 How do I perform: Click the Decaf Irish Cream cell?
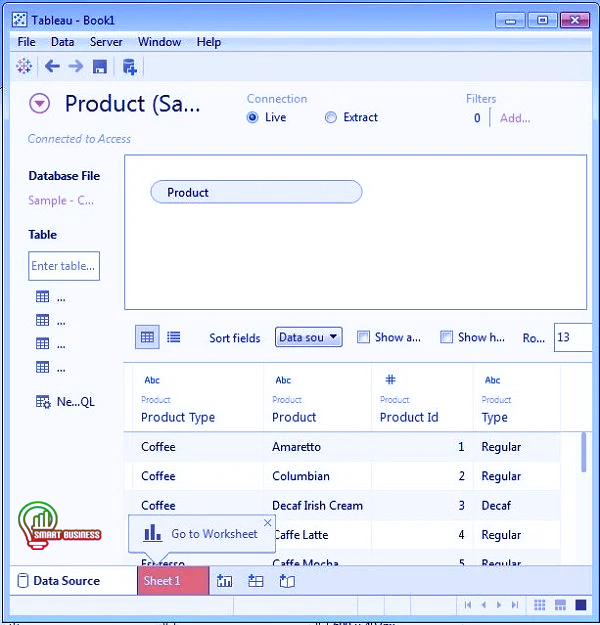(x=317, y=505)
